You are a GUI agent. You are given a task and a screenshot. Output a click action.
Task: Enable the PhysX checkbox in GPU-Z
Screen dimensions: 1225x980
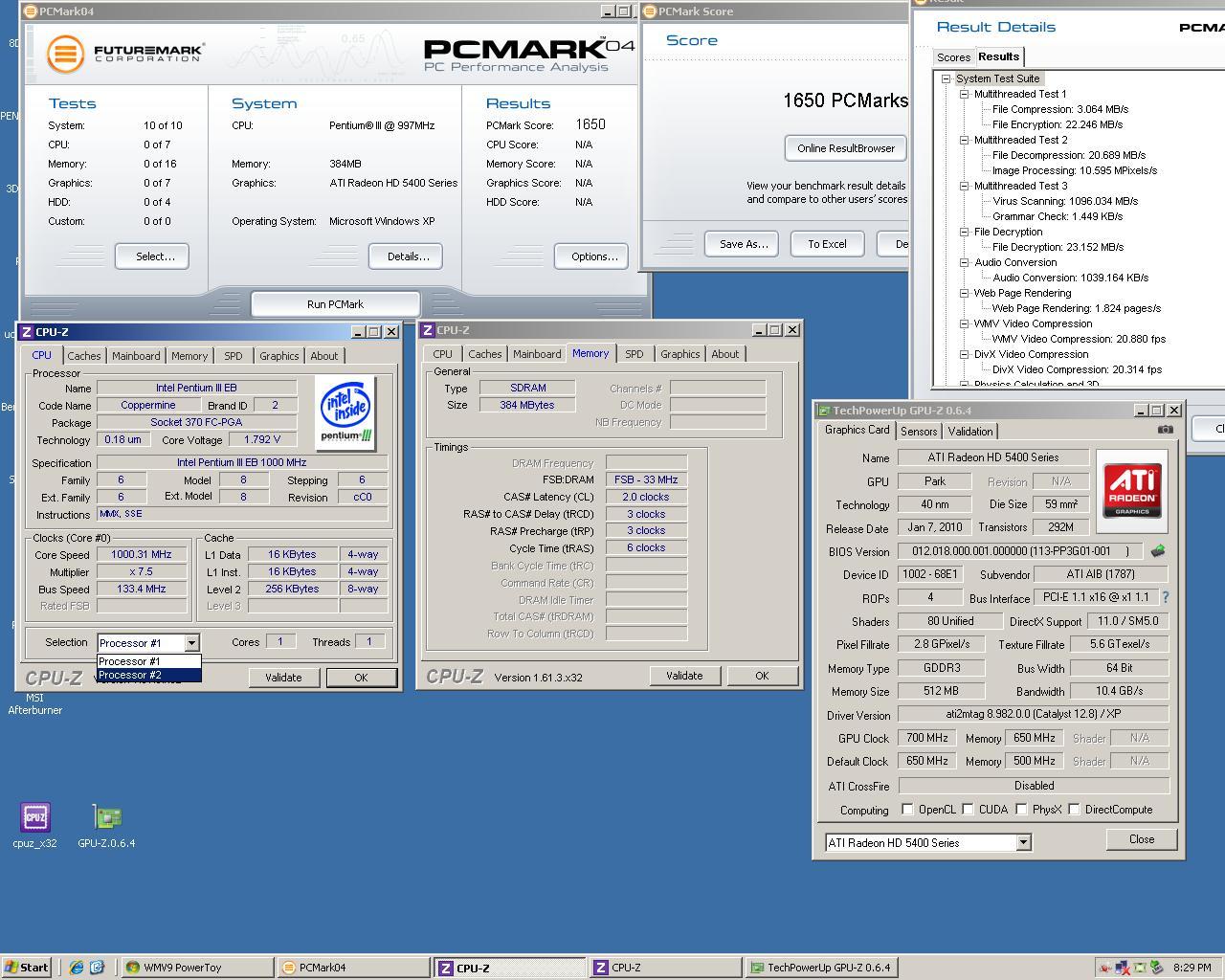coord(1021,810)
